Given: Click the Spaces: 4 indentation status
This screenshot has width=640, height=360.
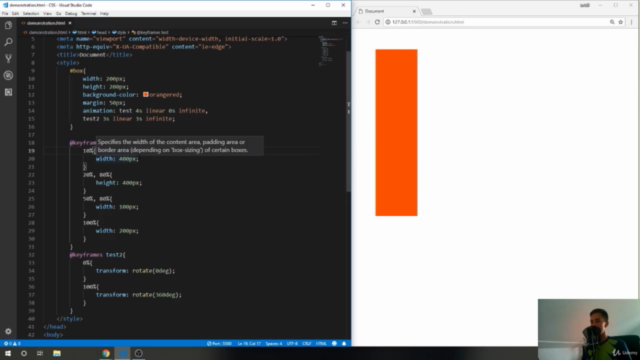Looking at the screenshot, I should (x=274, y=344).
